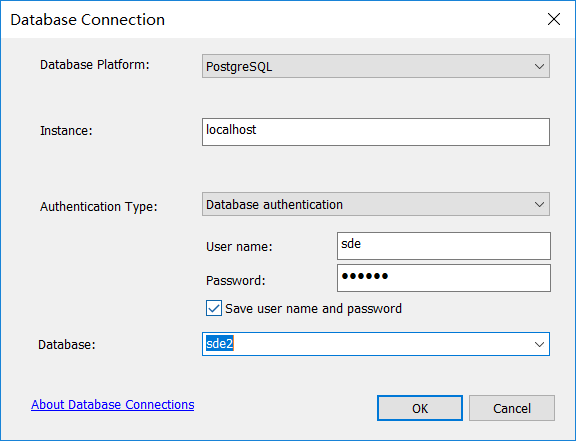Focus the Instance field containing localhost
Viewport: 576px width, 441px height.
tap(376, 132)
